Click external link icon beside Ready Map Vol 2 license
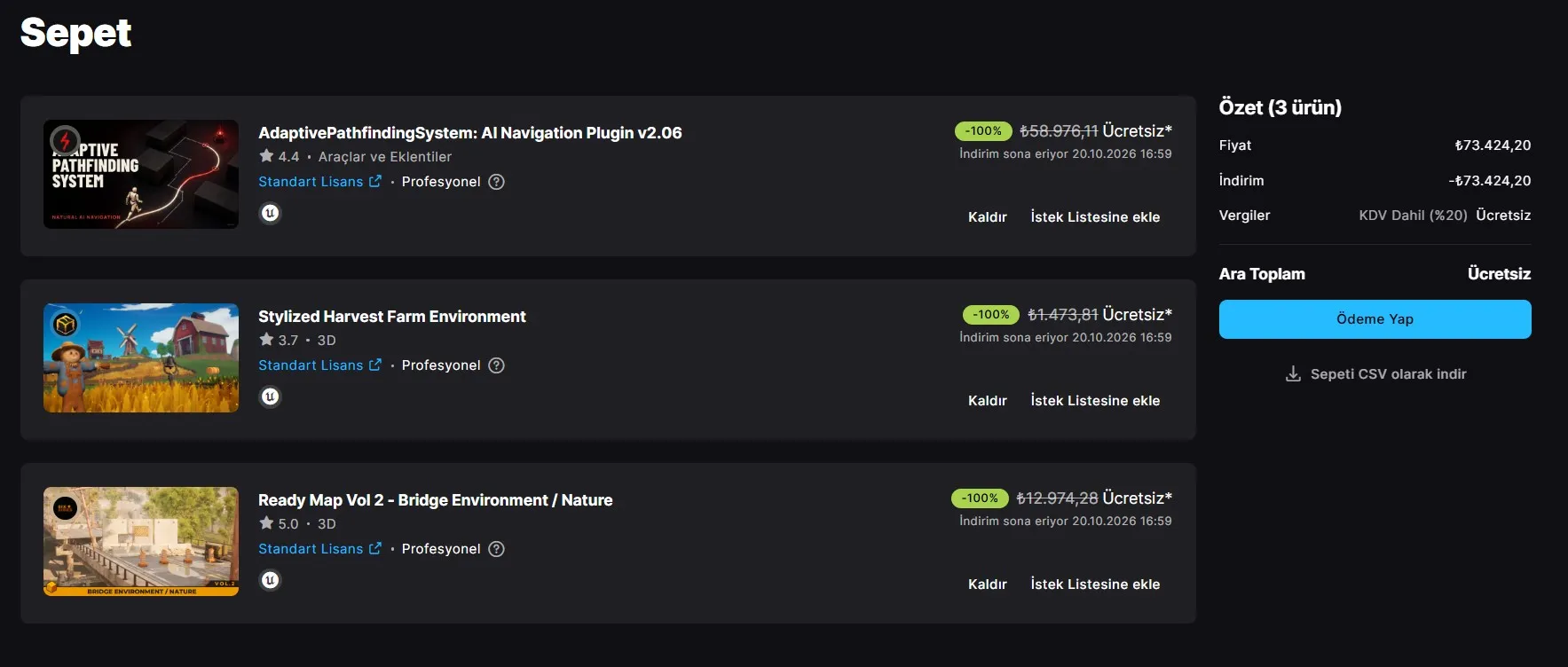Viewport: 1568px width, 667px height. tap(375, 548)
